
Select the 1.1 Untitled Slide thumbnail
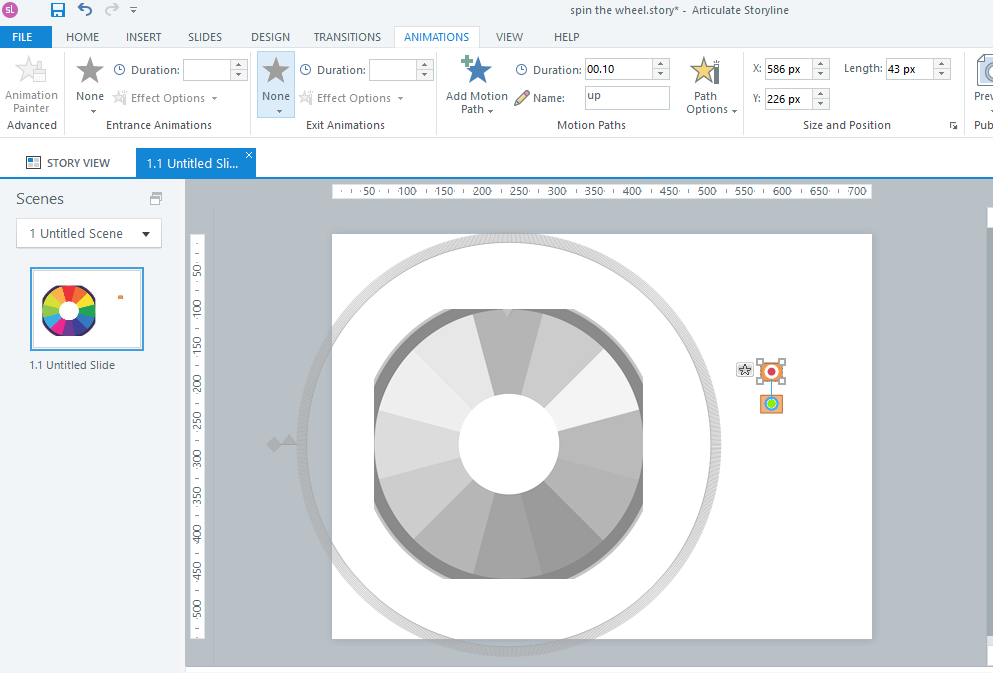click(87, 309)
